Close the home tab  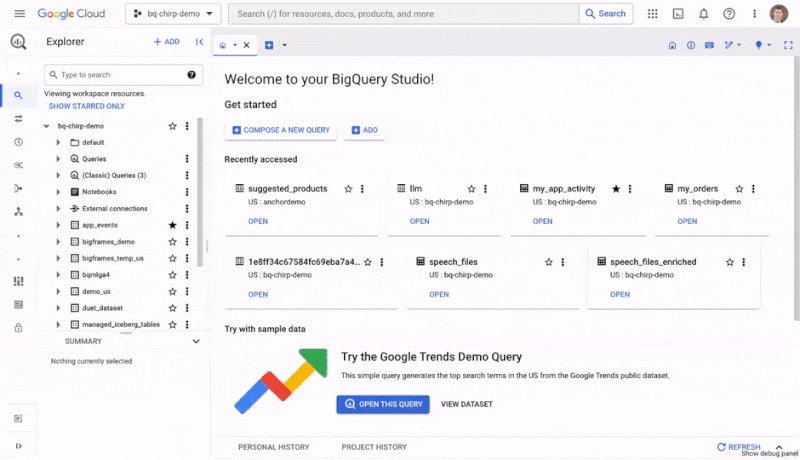246,45
